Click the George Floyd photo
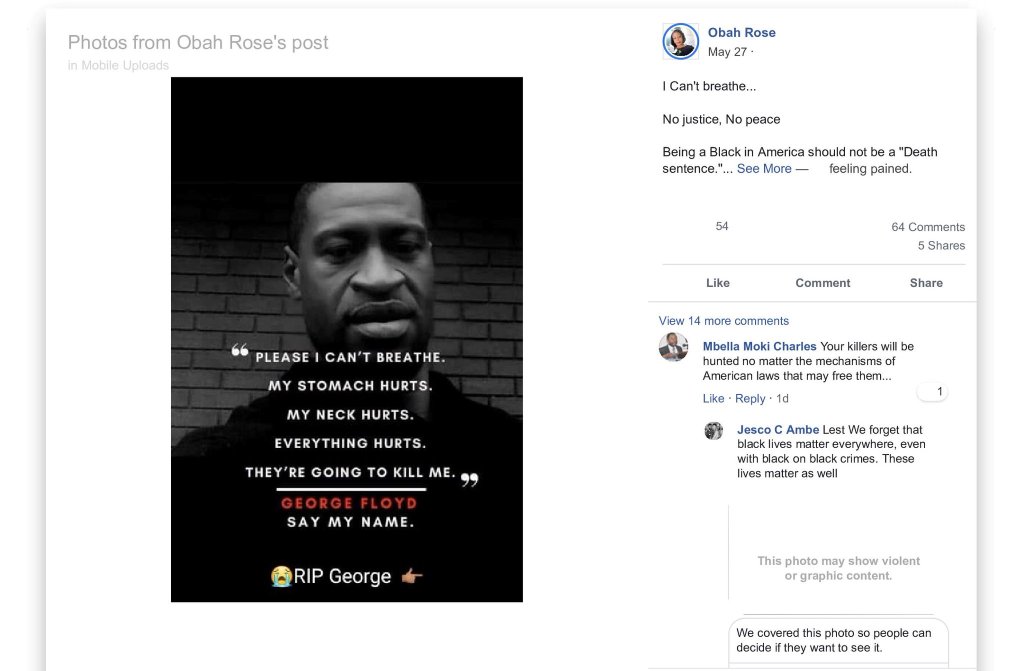 [347, 340]
